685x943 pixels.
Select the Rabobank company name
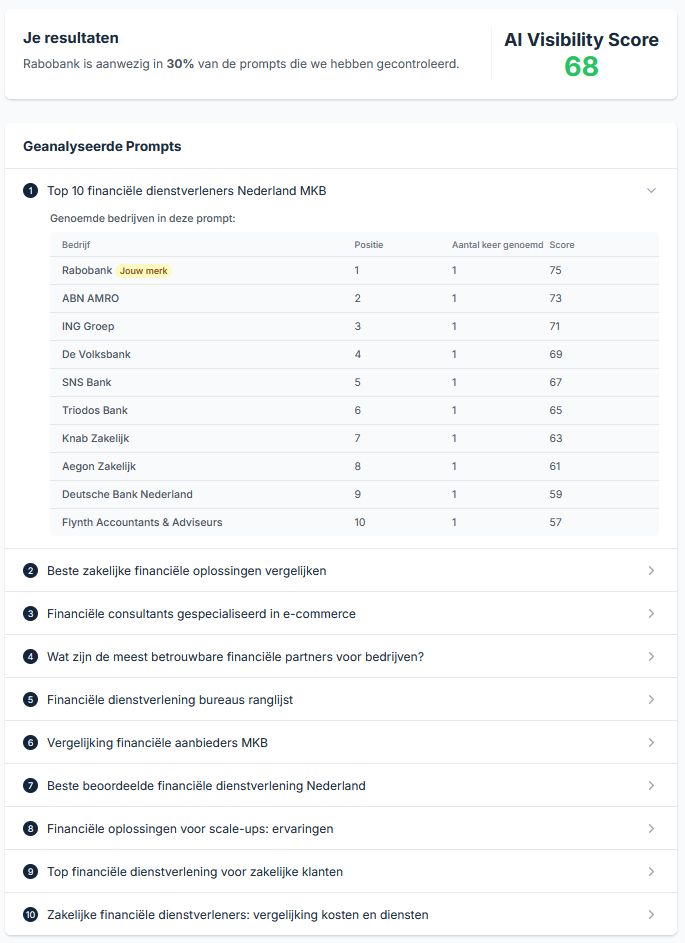point(87,271)
